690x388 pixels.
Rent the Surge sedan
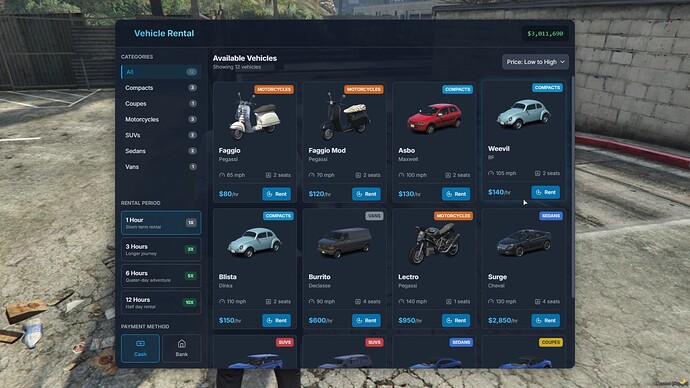point(546,320)
